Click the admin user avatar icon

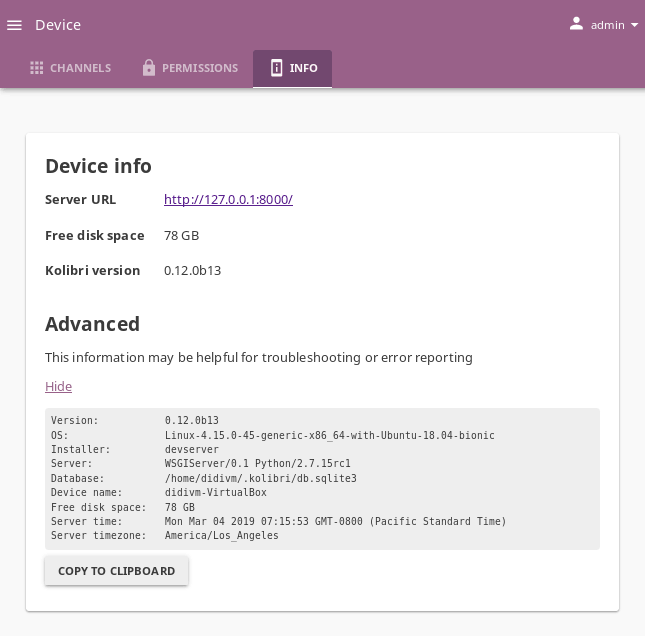pos(576,24)
